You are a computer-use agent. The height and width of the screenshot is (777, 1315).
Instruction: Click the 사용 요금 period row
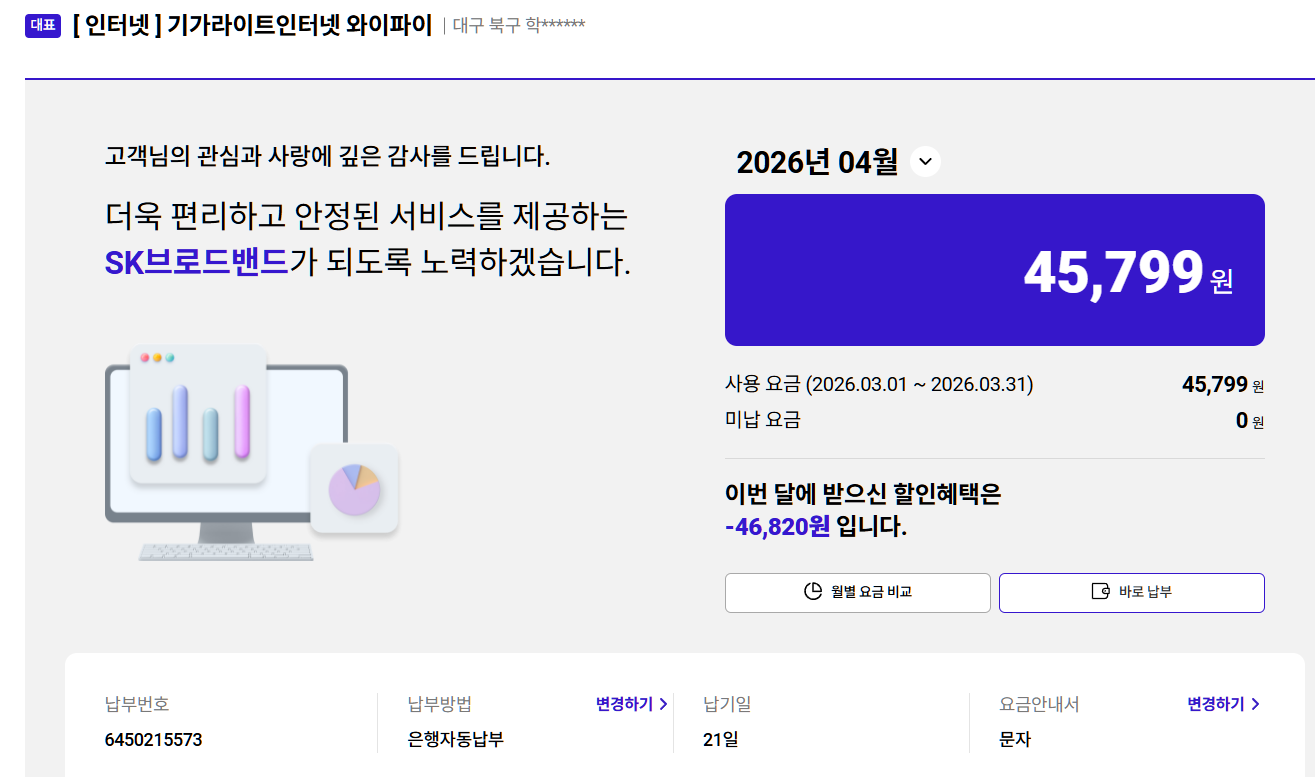pyautogui.click(x=879, y=384)
